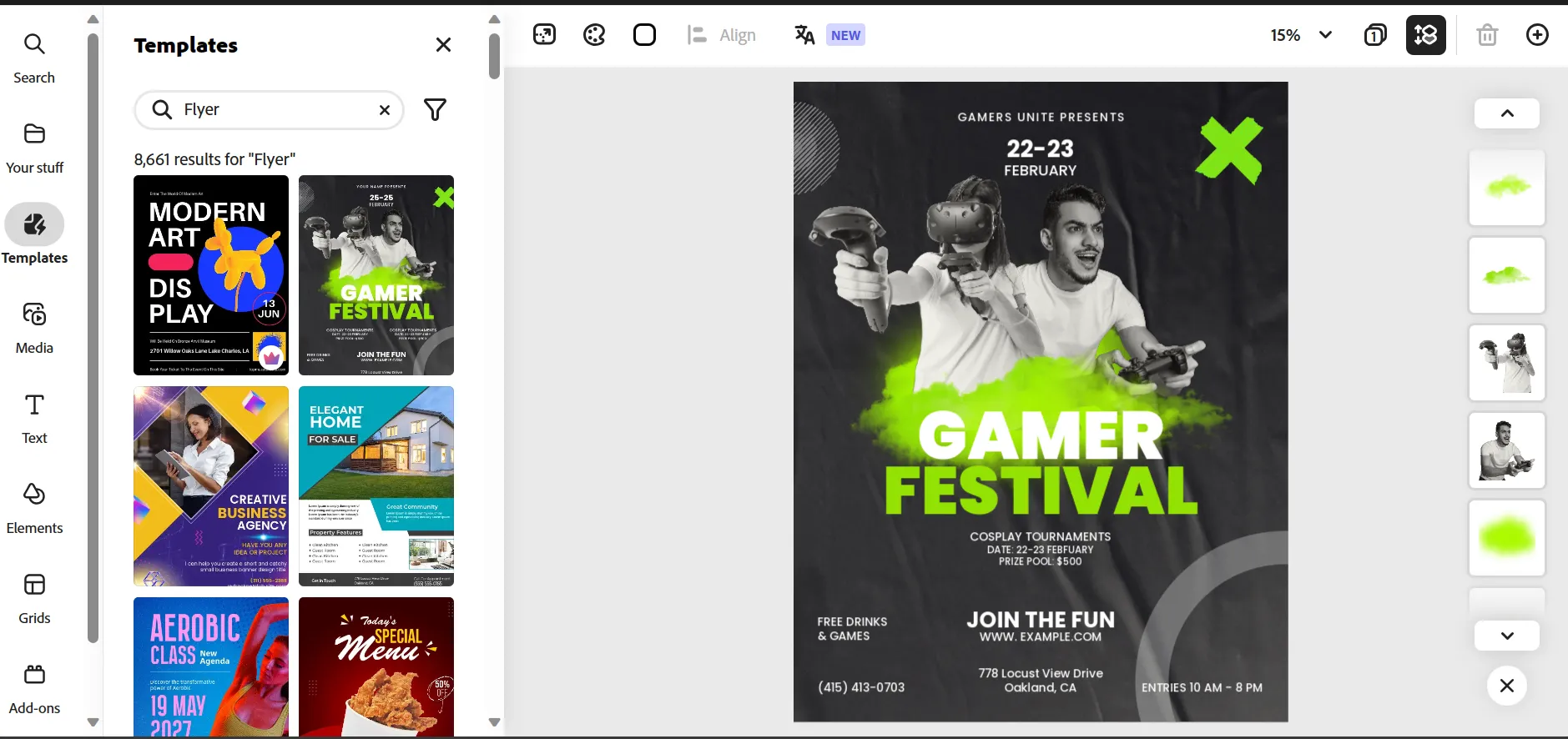Image resolution: width=1568 pixels, height=739 pixels.
Task: Move down layers list with down chevron
Action: click(x=1507, y=636)
